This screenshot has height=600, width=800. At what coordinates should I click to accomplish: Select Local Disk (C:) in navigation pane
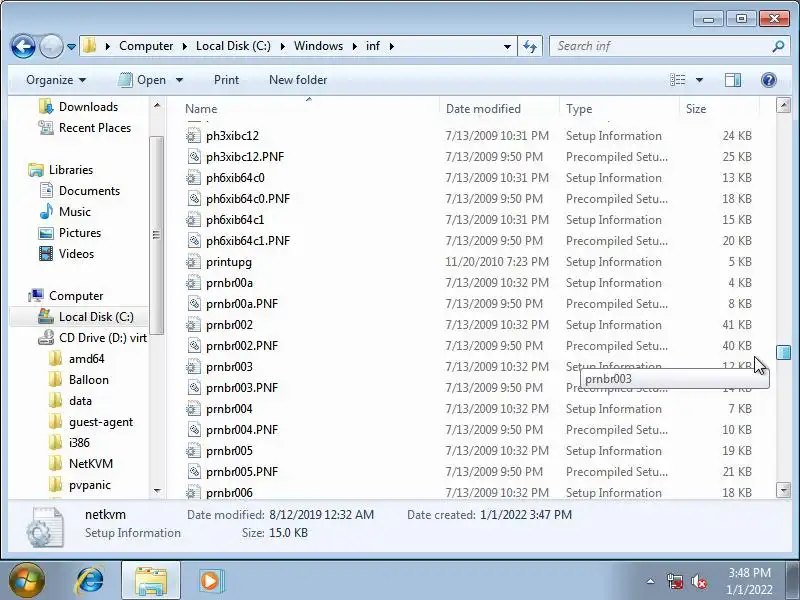(x=96, y=317)
